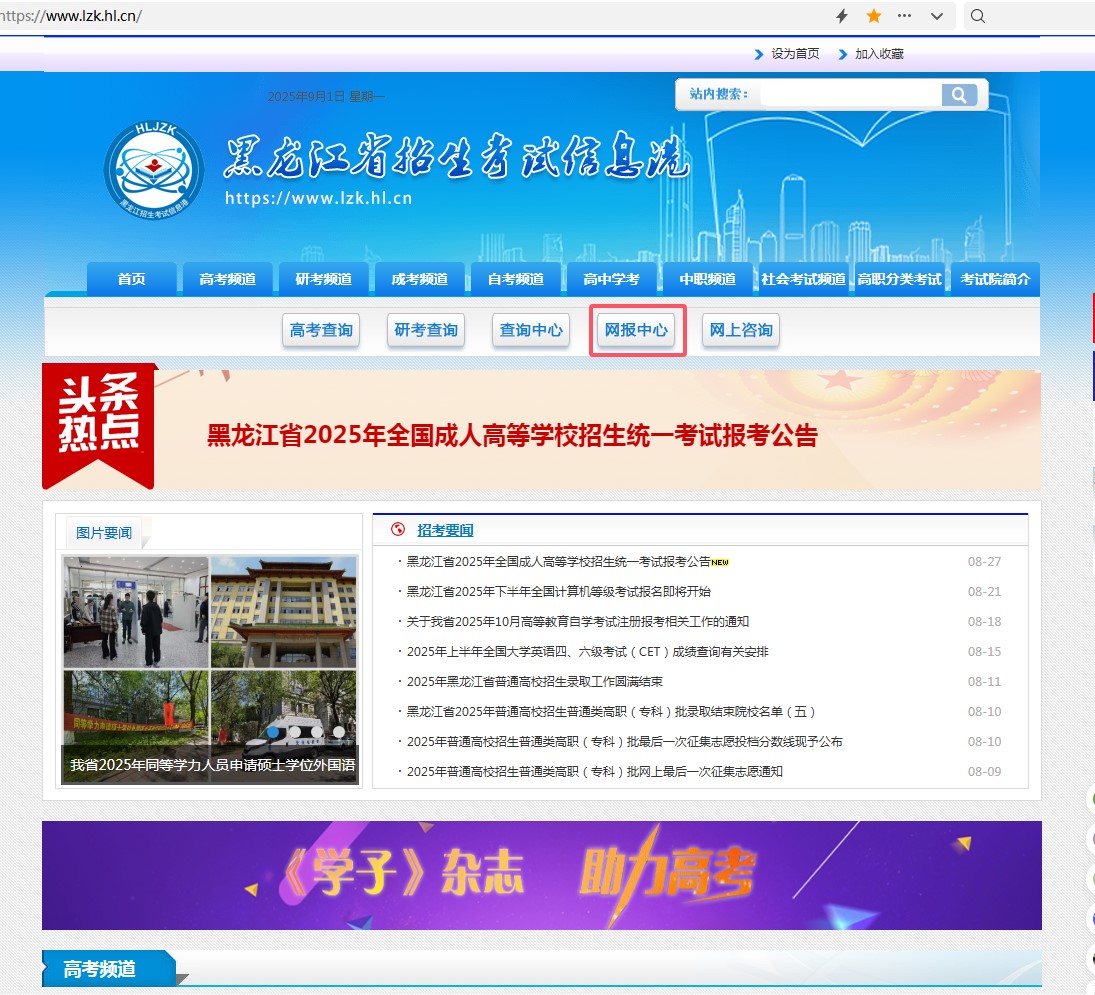Click the site search magnifier button
The height and width of the screenshot is (995, 1095).
coord(958,95)
